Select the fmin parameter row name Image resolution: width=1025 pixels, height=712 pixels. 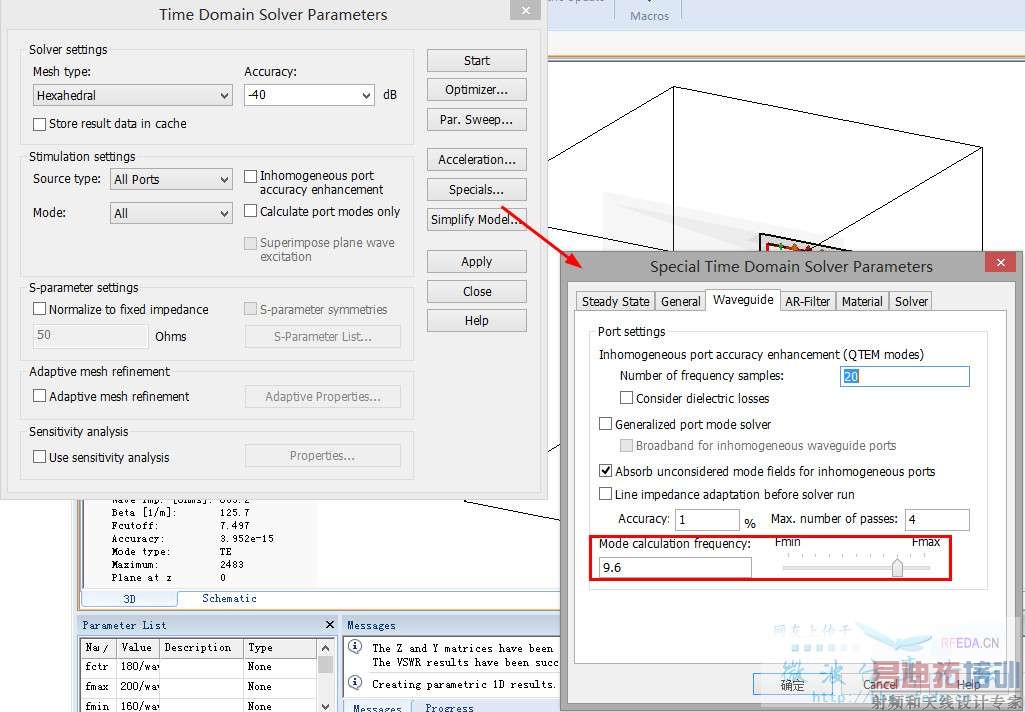(x=97, y=706)
